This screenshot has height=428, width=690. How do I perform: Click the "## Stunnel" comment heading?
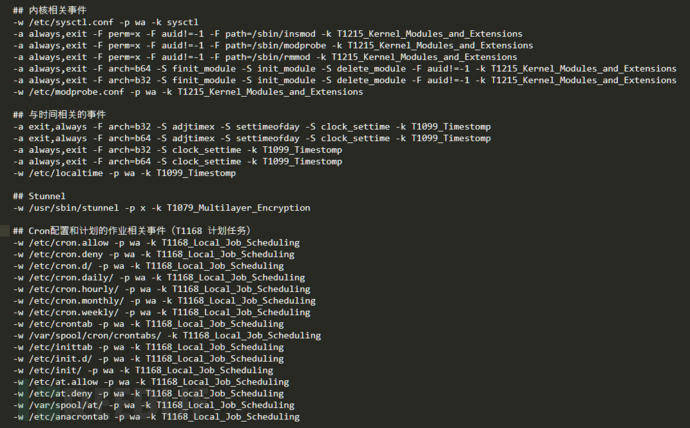click(x=39, y=196)
